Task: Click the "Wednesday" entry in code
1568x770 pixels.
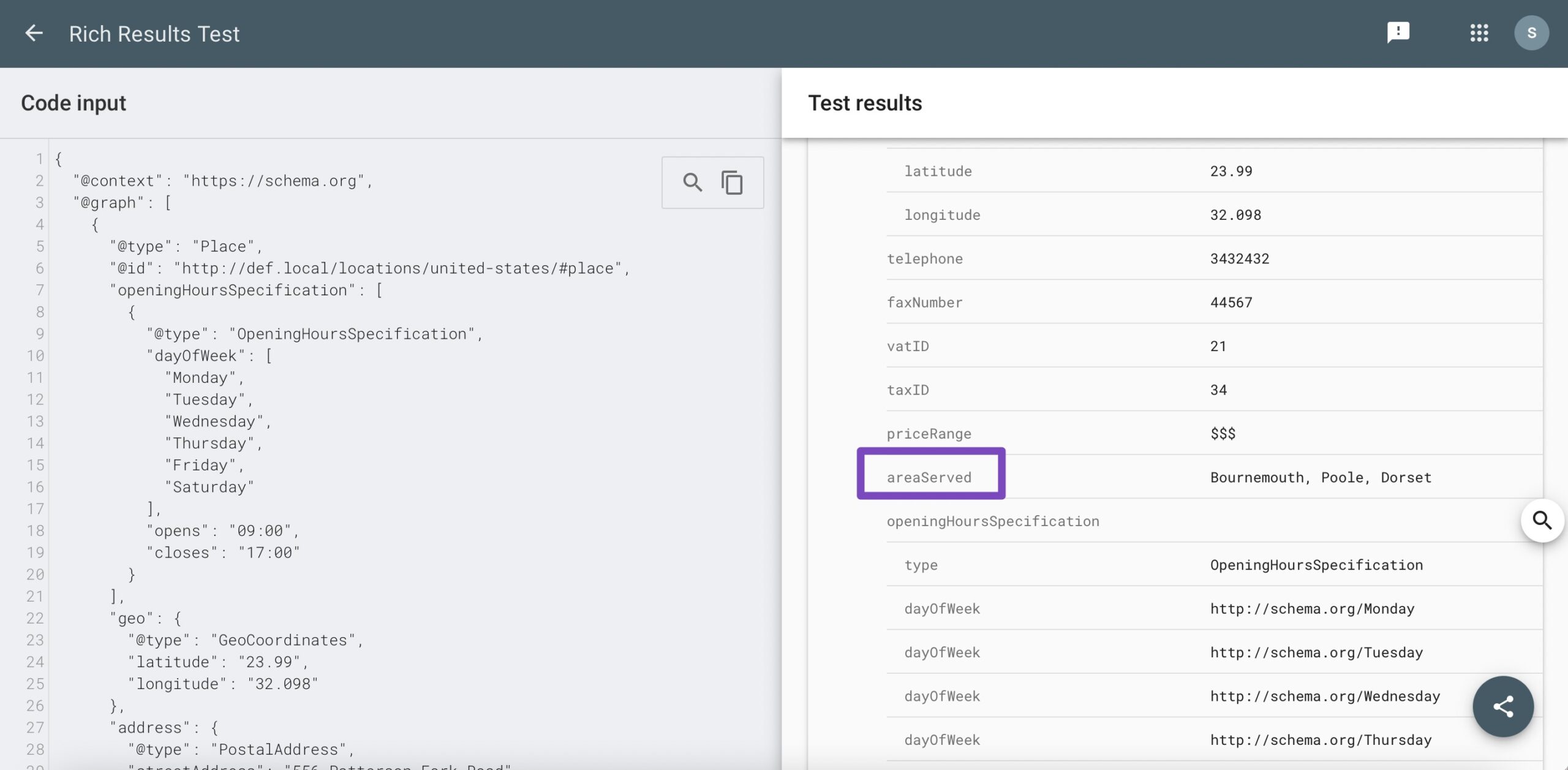Action: pyautogui.click(x=218, y=422)
